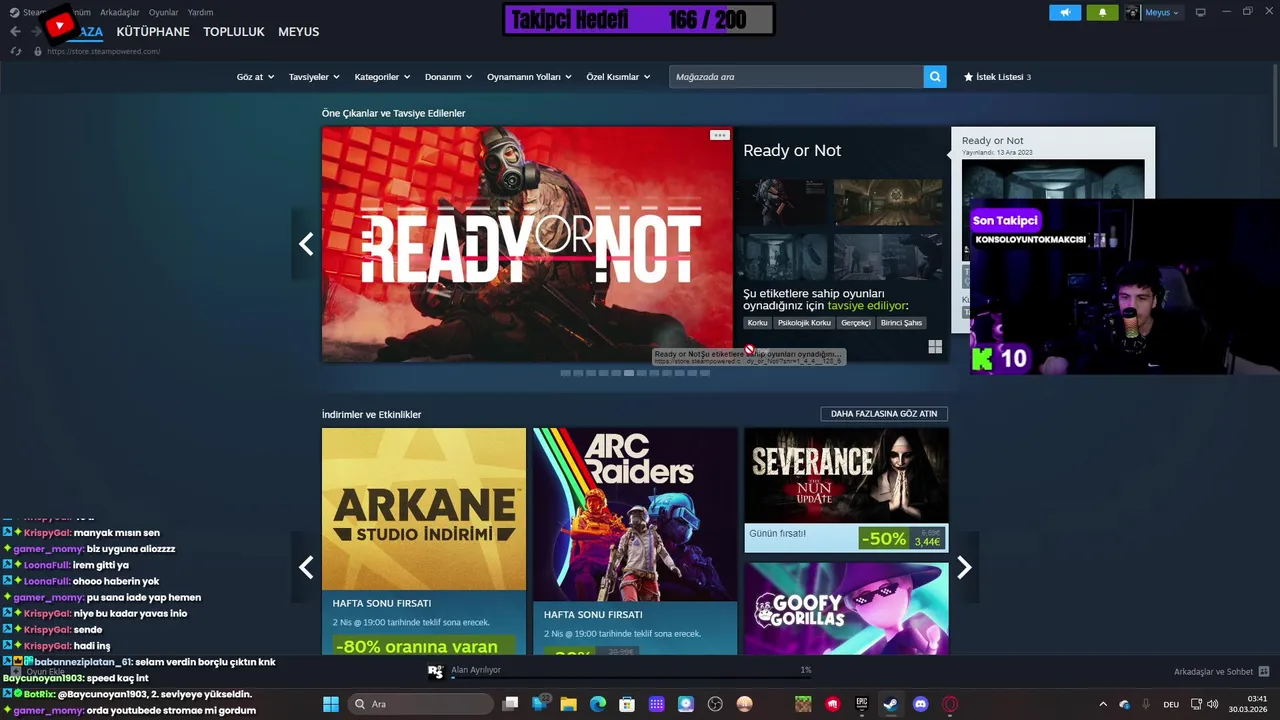
Task: Click DAHA FAZLASINA GÖZ ATIN button
Action: tap(884, 414)
